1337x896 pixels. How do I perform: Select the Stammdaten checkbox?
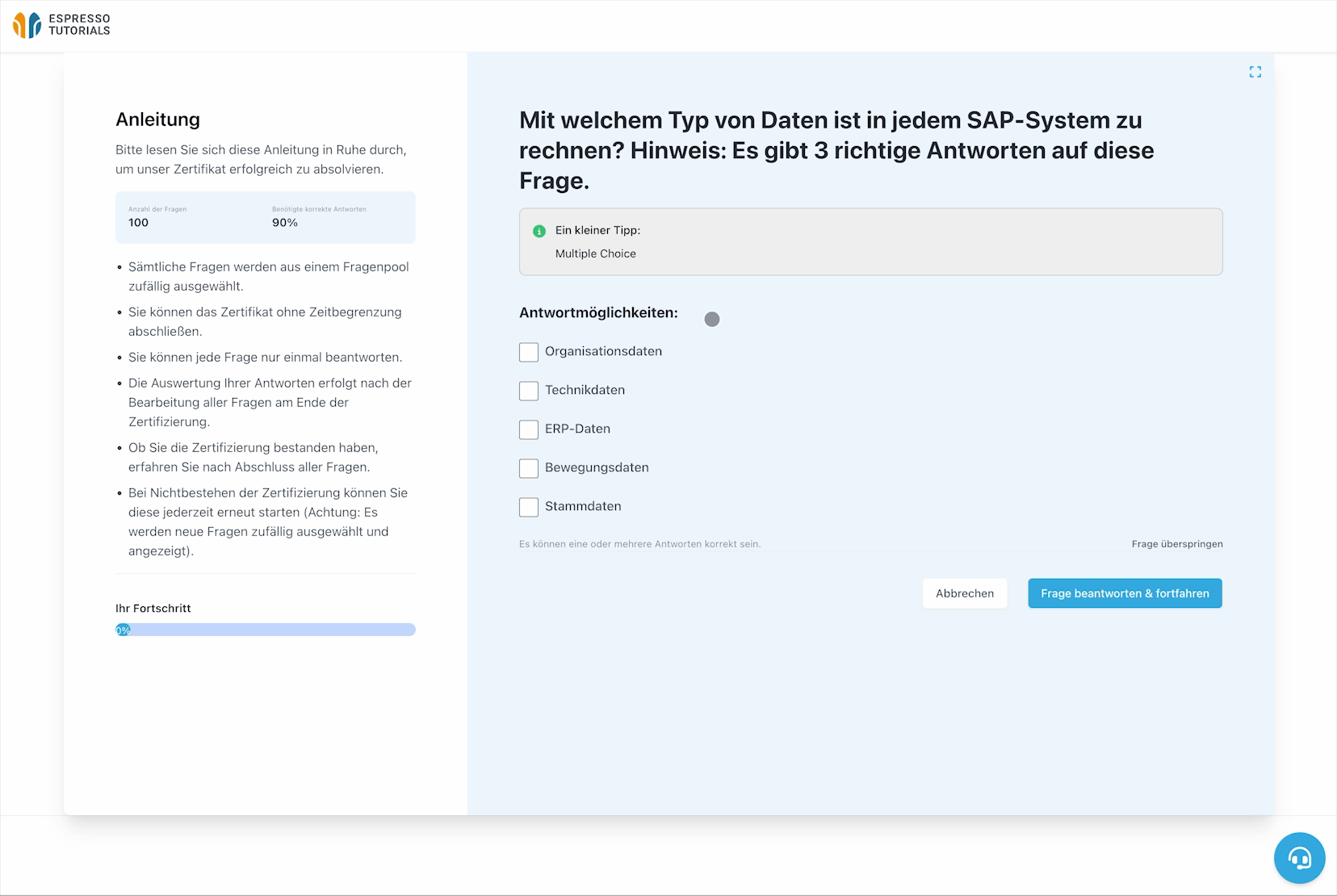pos(529,507)
